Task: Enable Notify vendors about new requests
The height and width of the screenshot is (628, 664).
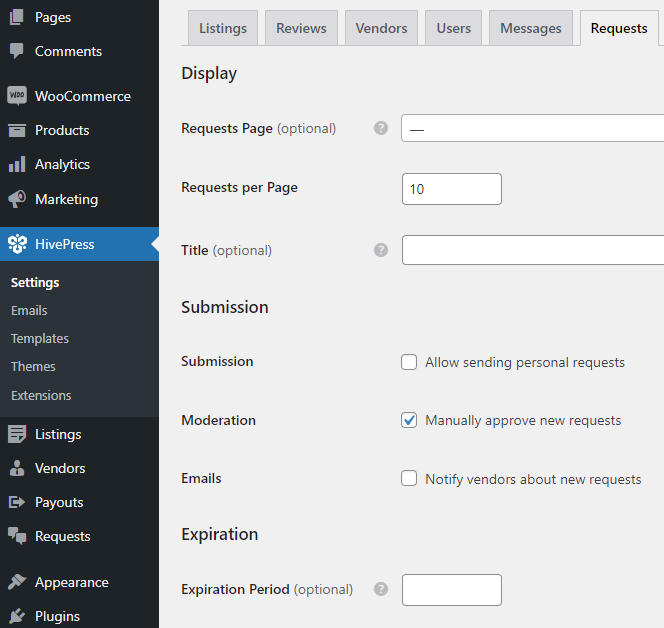Action: point(409,478)
